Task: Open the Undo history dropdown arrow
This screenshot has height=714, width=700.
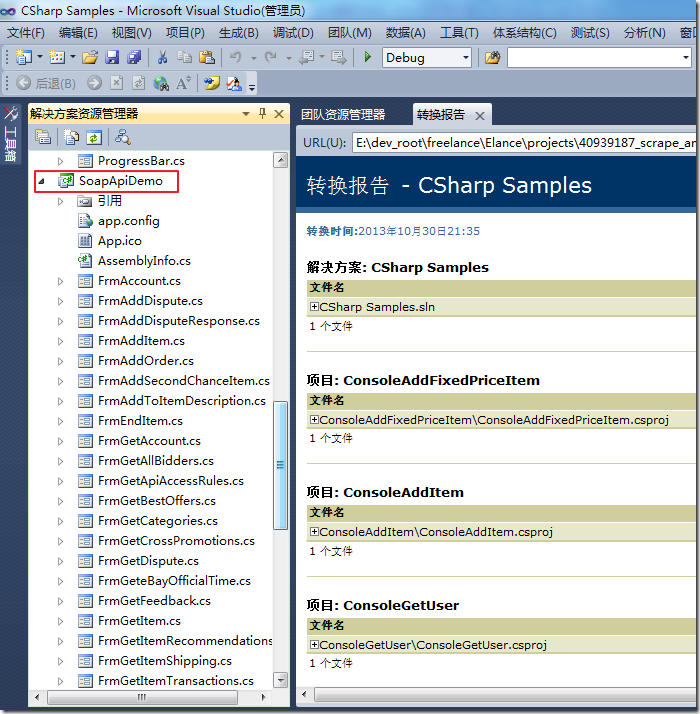Action: pyautogui.click(x=254, y=58)
